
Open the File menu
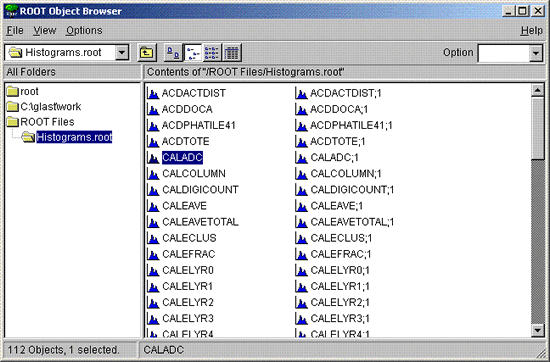point(15,31)
